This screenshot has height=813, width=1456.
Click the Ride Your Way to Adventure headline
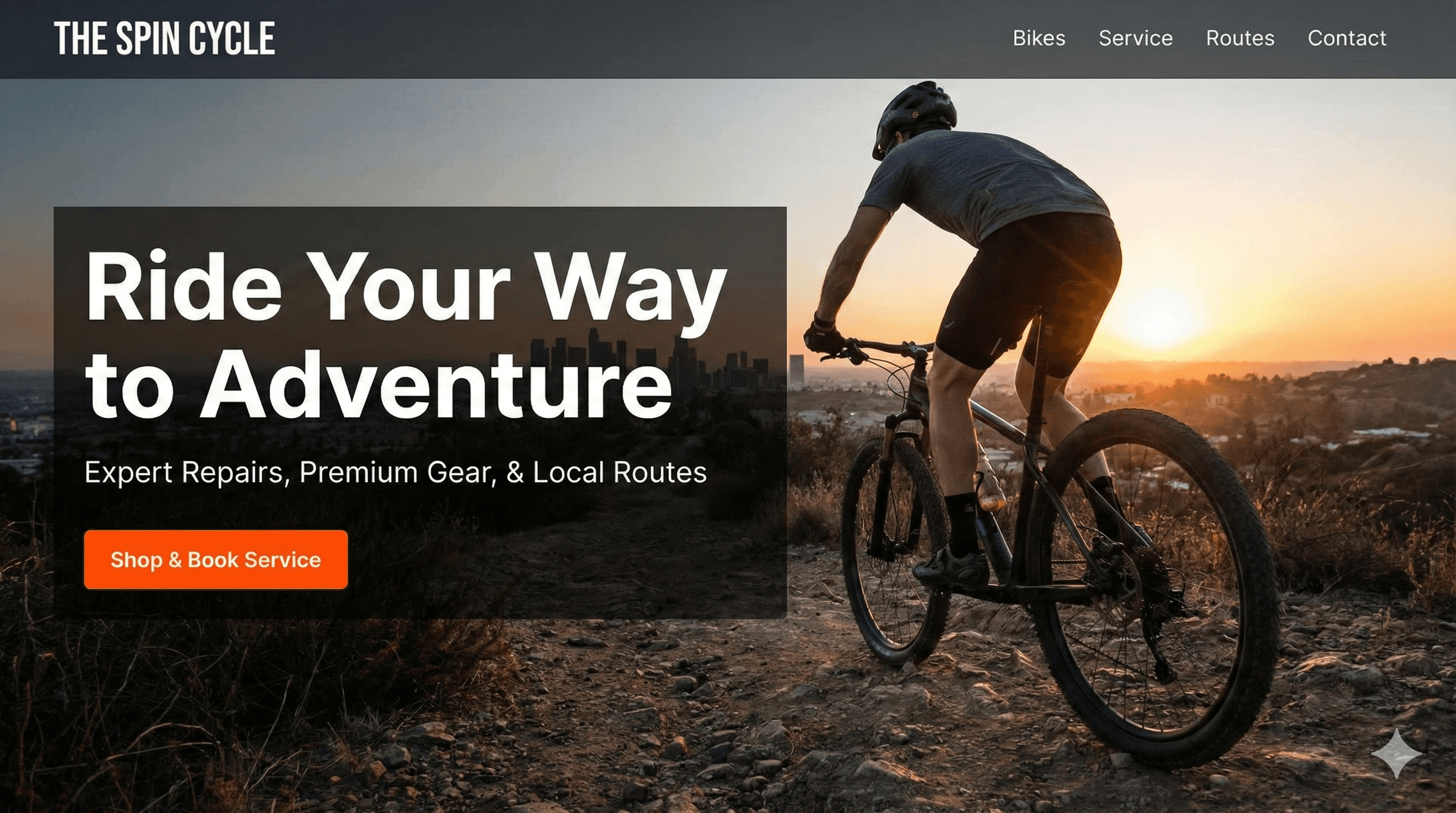[x=406, y=335]
